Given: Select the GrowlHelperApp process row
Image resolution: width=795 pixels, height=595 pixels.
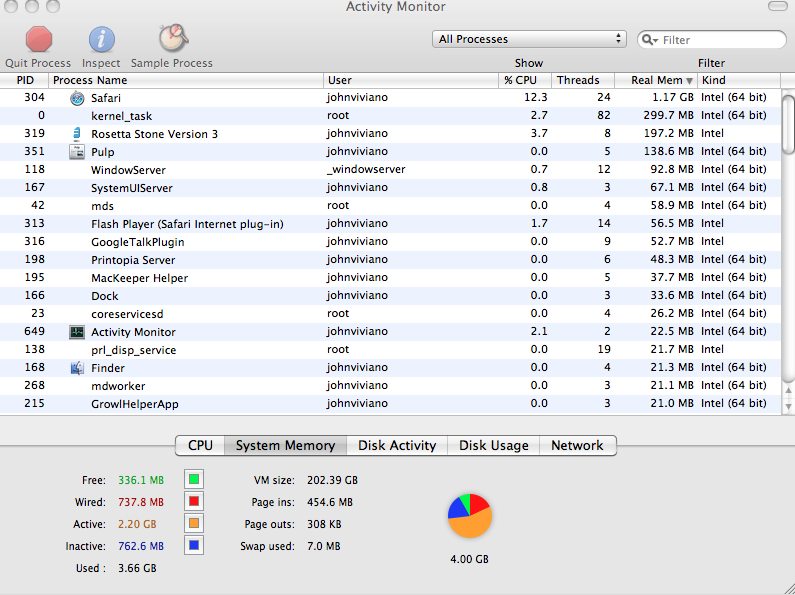Looking at the screenshot, I should pyautogui.click(x=390, y=404).
